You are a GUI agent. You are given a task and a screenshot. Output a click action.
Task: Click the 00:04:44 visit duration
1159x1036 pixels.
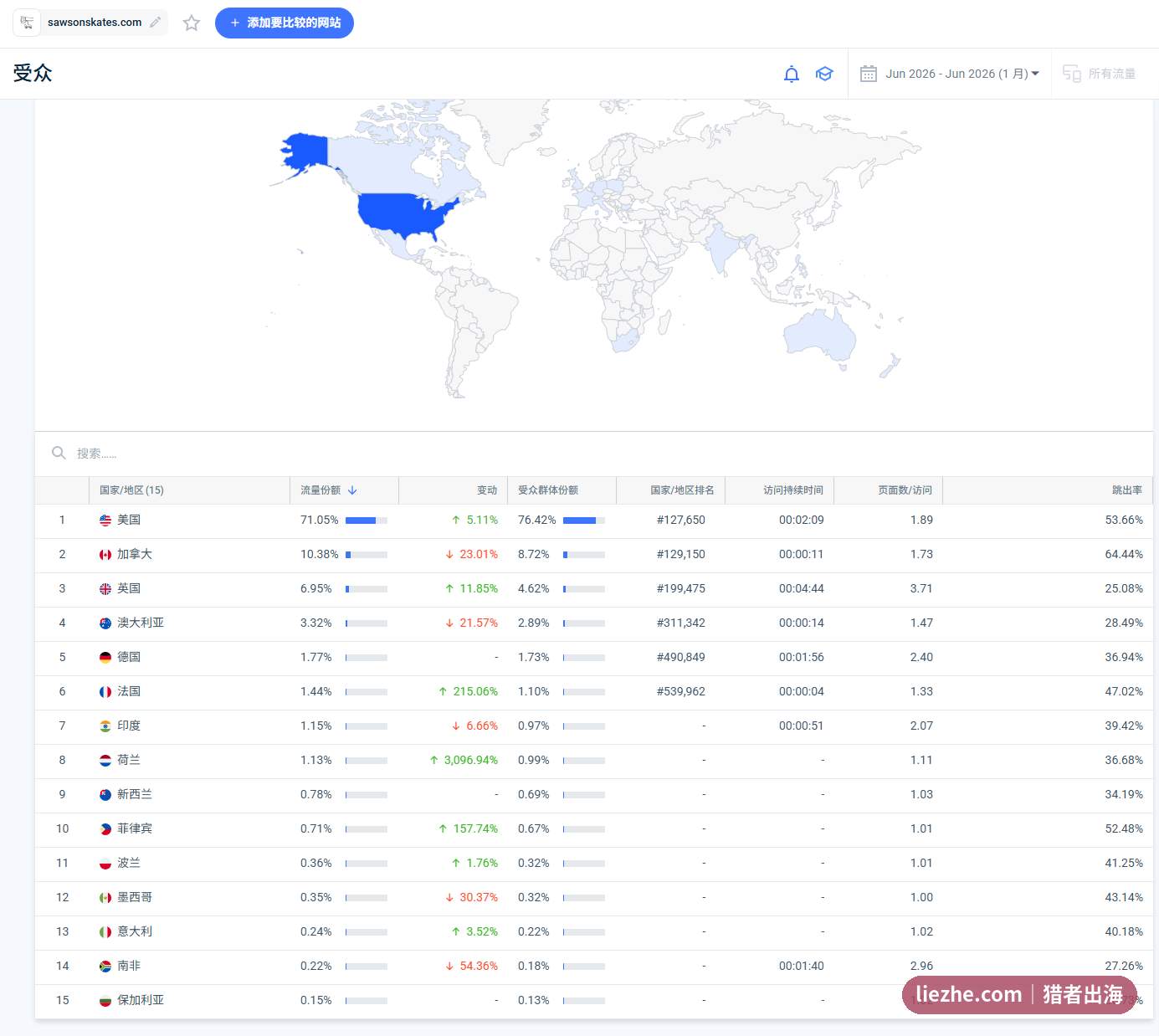point(802,588)
